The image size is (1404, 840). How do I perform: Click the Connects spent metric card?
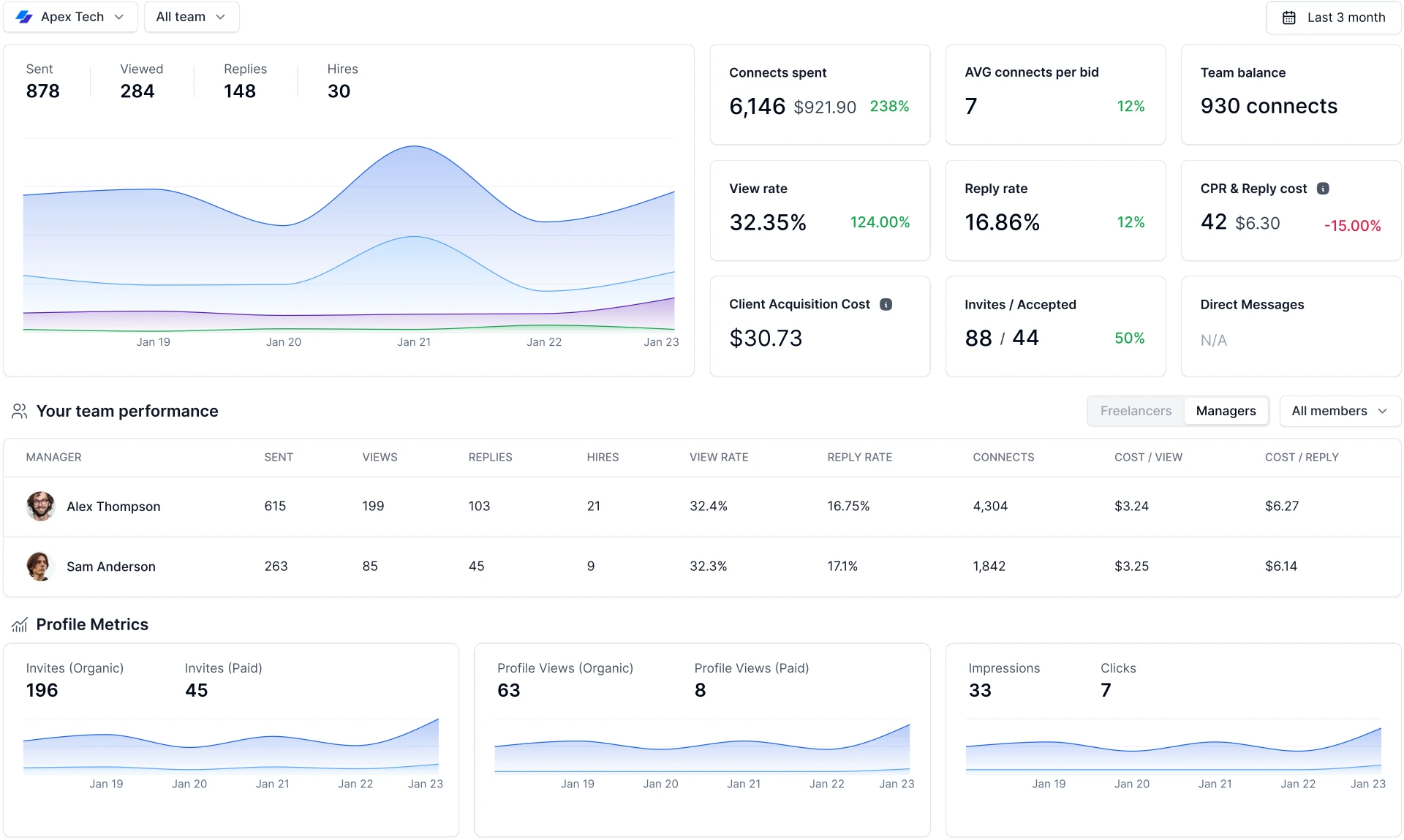(820, 94)
